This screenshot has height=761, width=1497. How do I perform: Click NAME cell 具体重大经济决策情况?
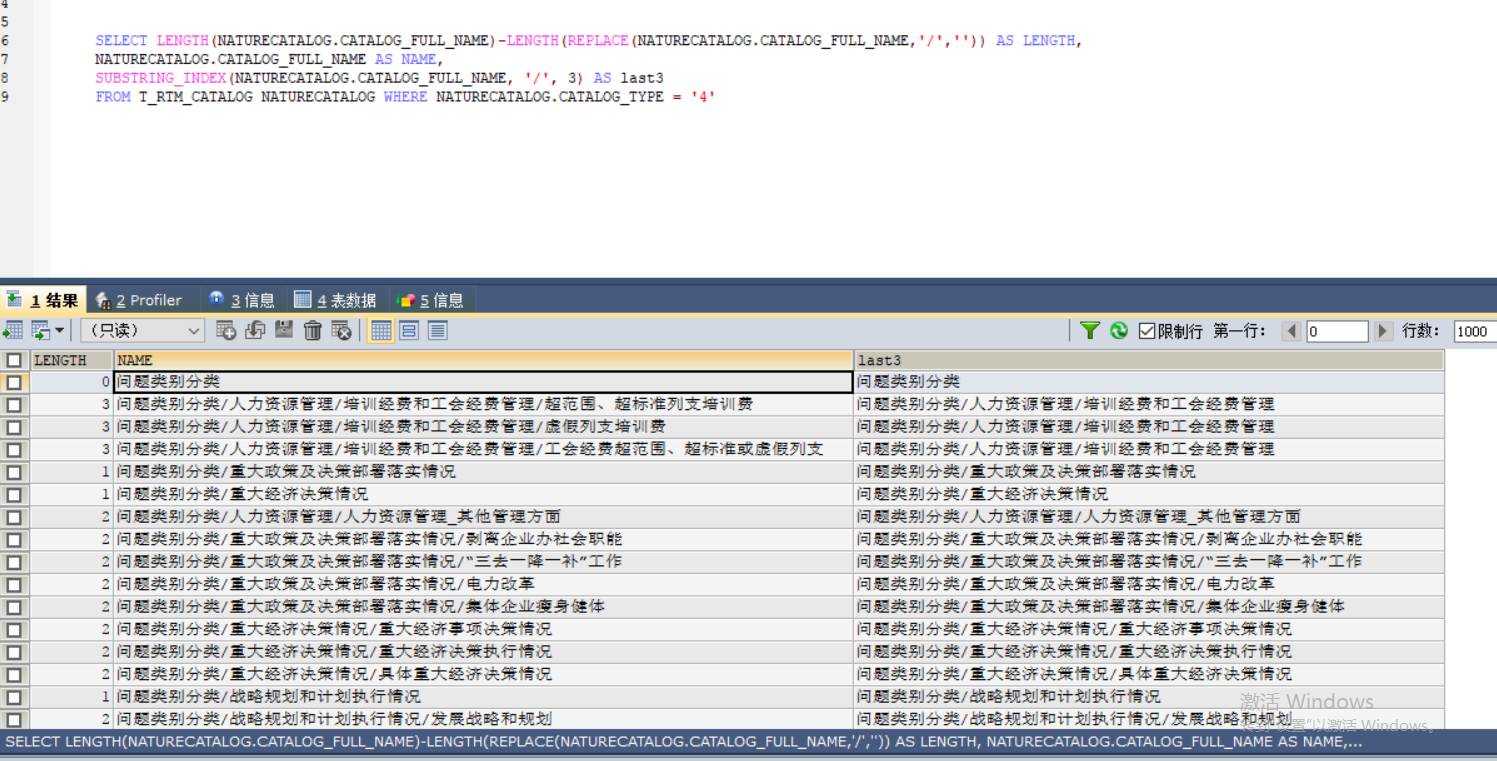point(483,674)
